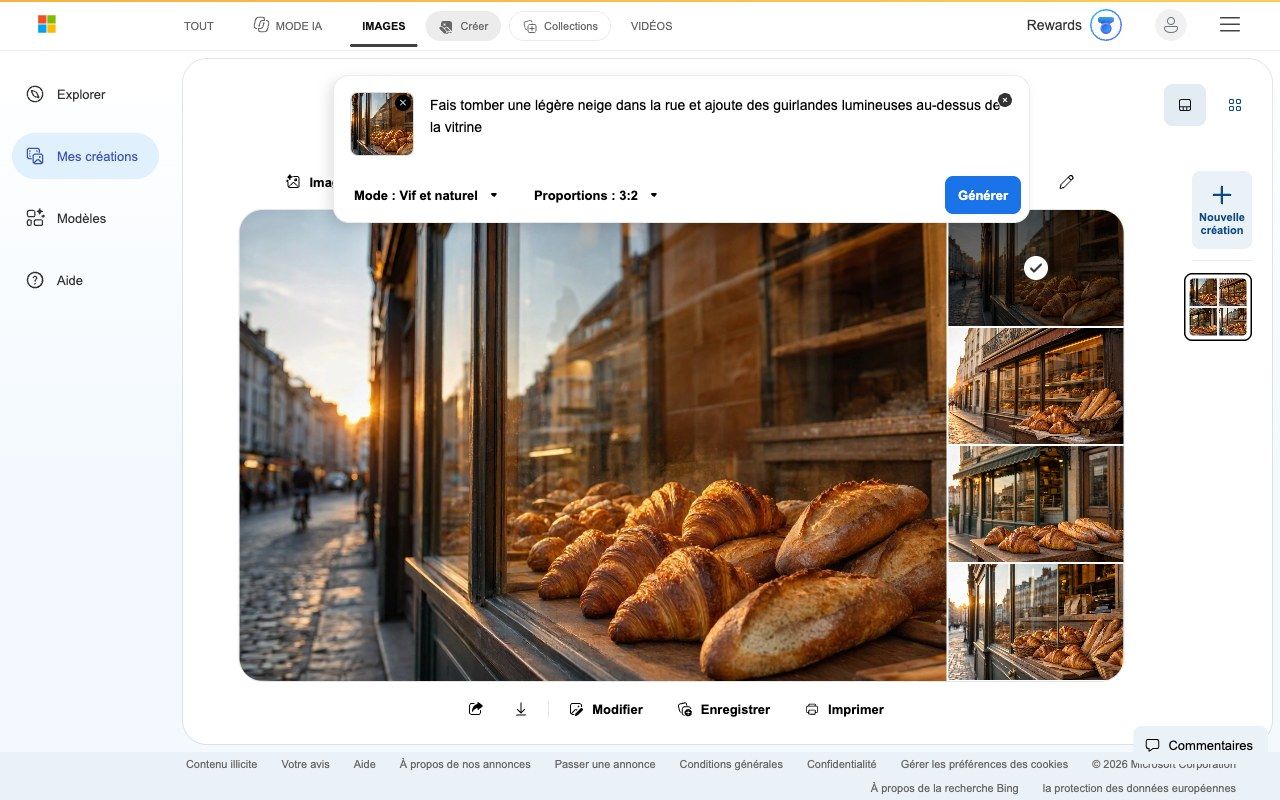This screenshot has width=1280, height=800.
Task: Click the pencil edit icon
Action: tap(1066, 182)
